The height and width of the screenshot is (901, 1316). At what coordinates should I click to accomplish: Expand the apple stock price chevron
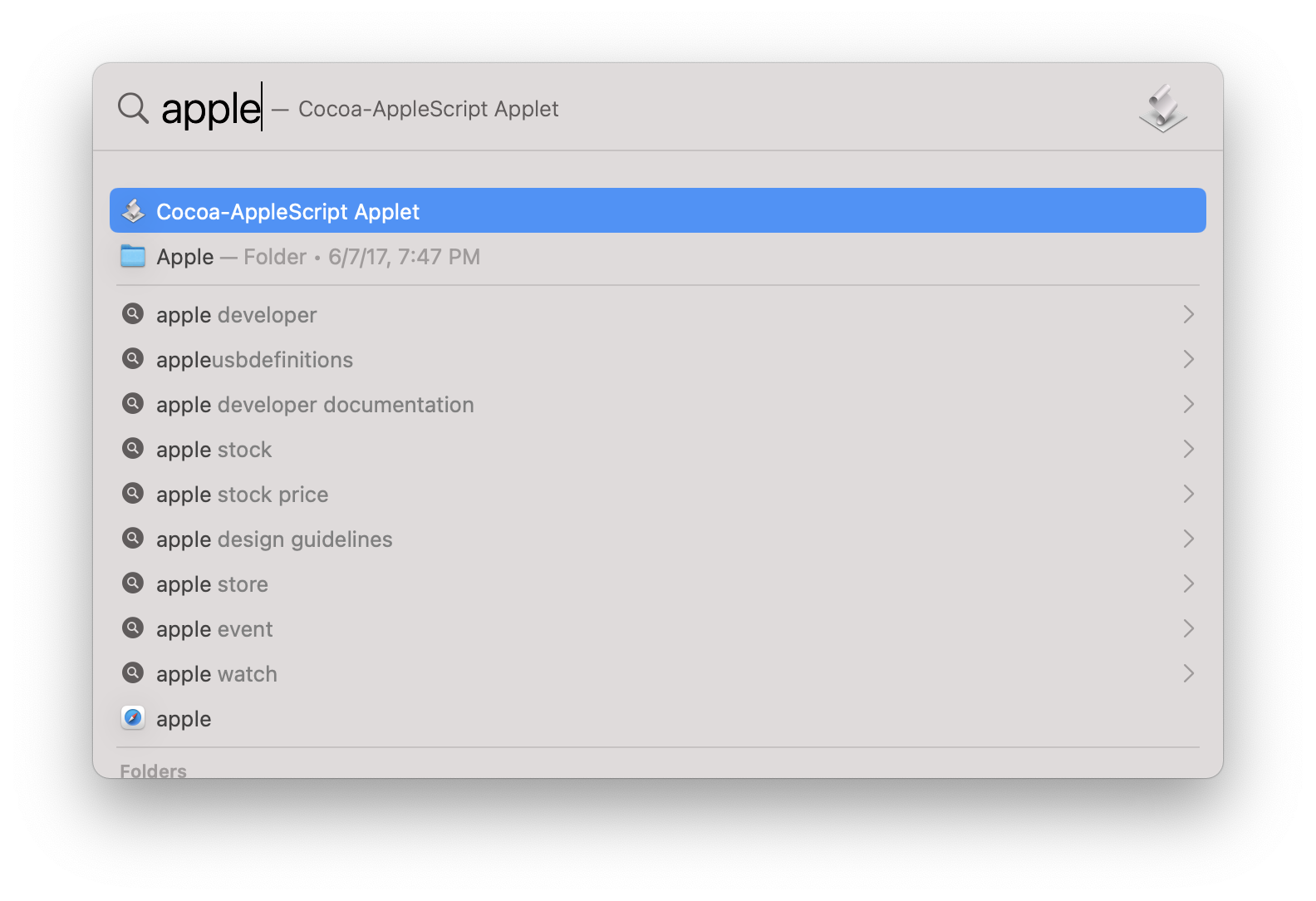pyautogui.click(x=1188, y=494)
